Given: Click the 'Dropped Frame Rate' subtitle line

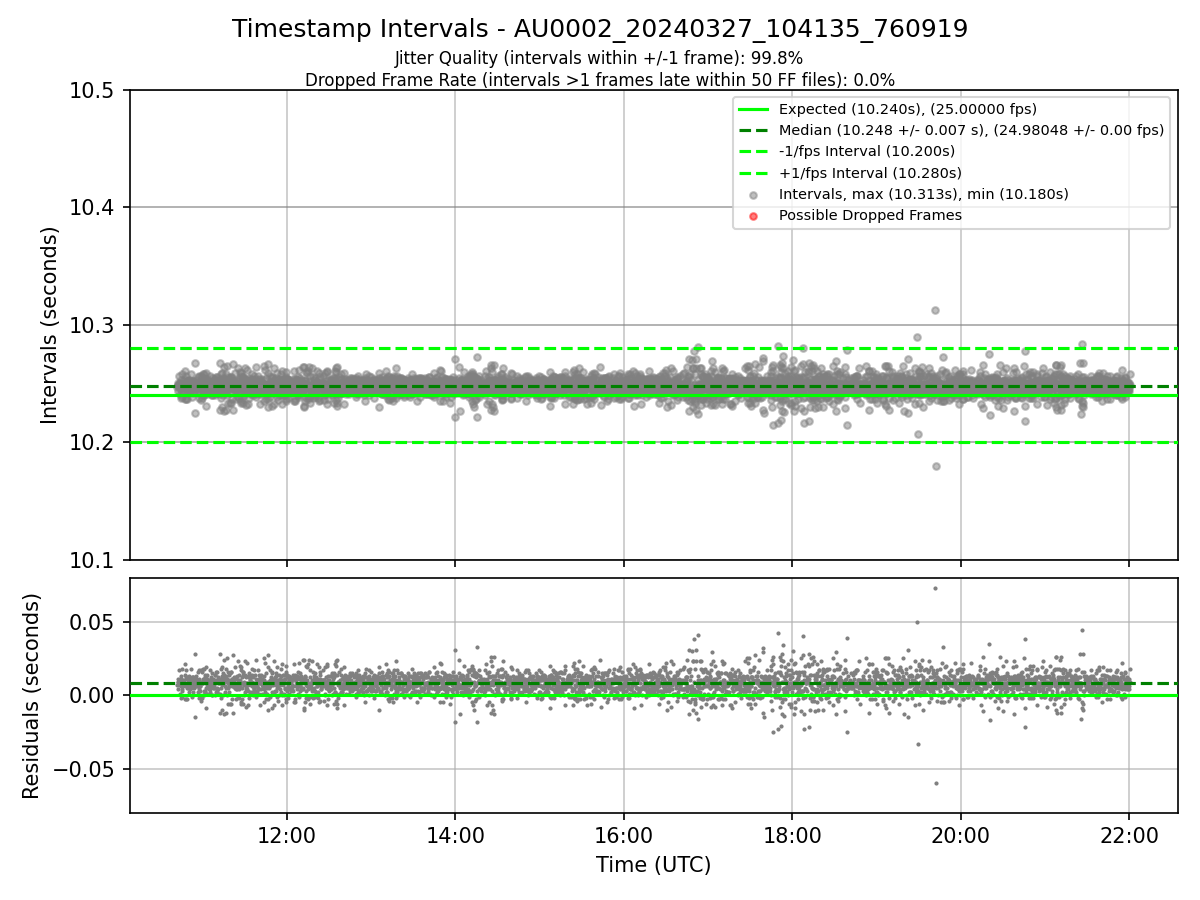Looking at the screenshot, I should pos(600,80).
